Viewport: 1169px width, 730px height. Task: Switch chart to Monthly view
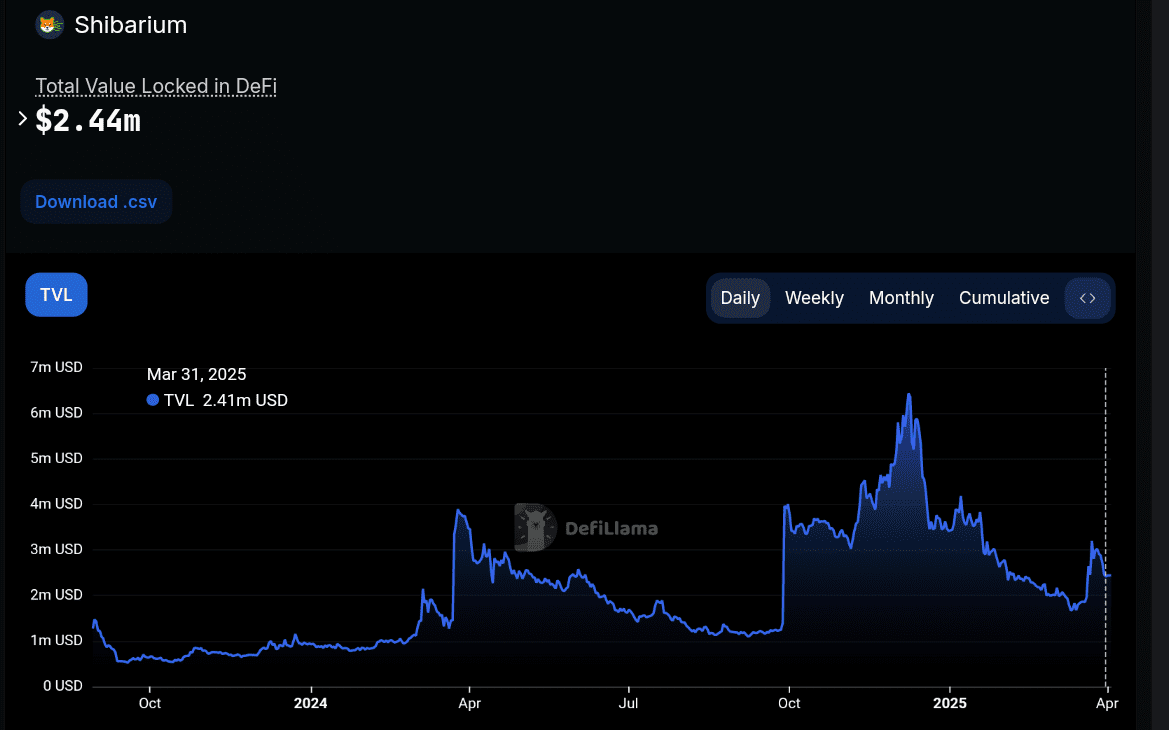(x=901, y=298)
